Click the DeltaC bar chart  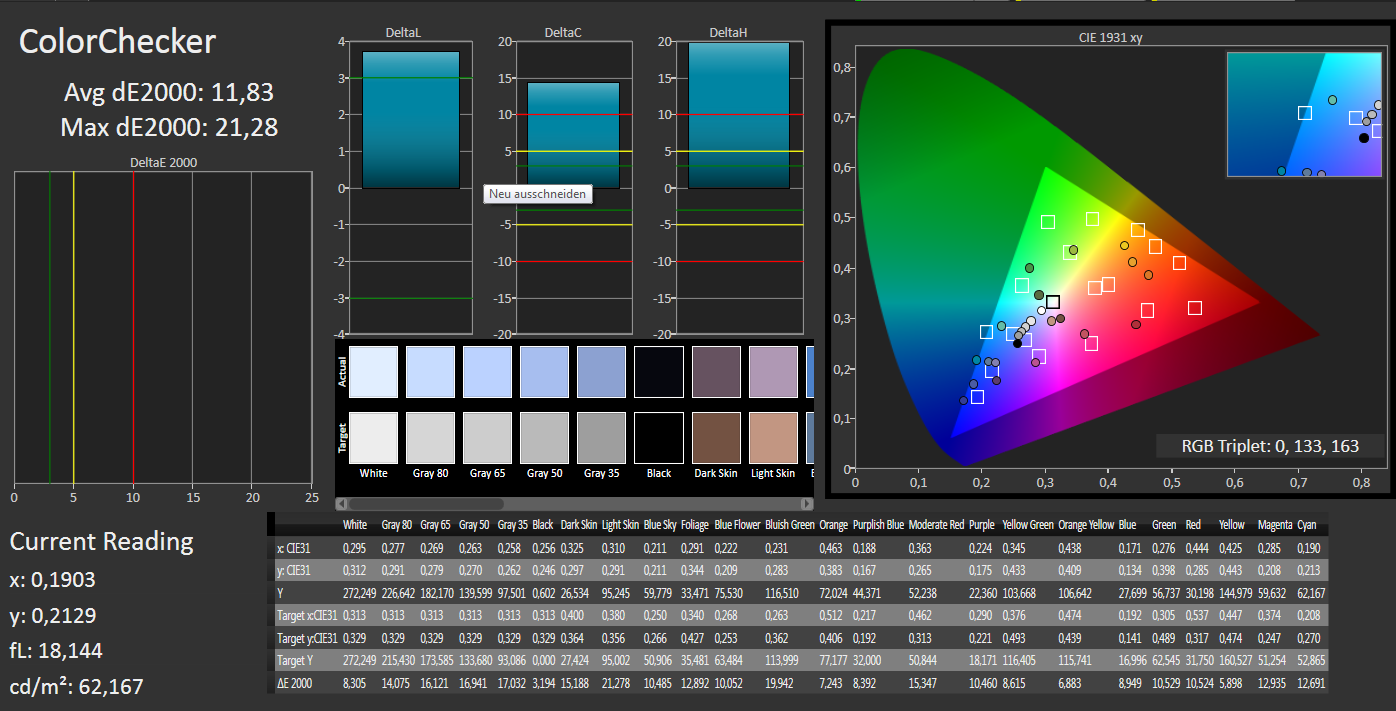point(573,187)
